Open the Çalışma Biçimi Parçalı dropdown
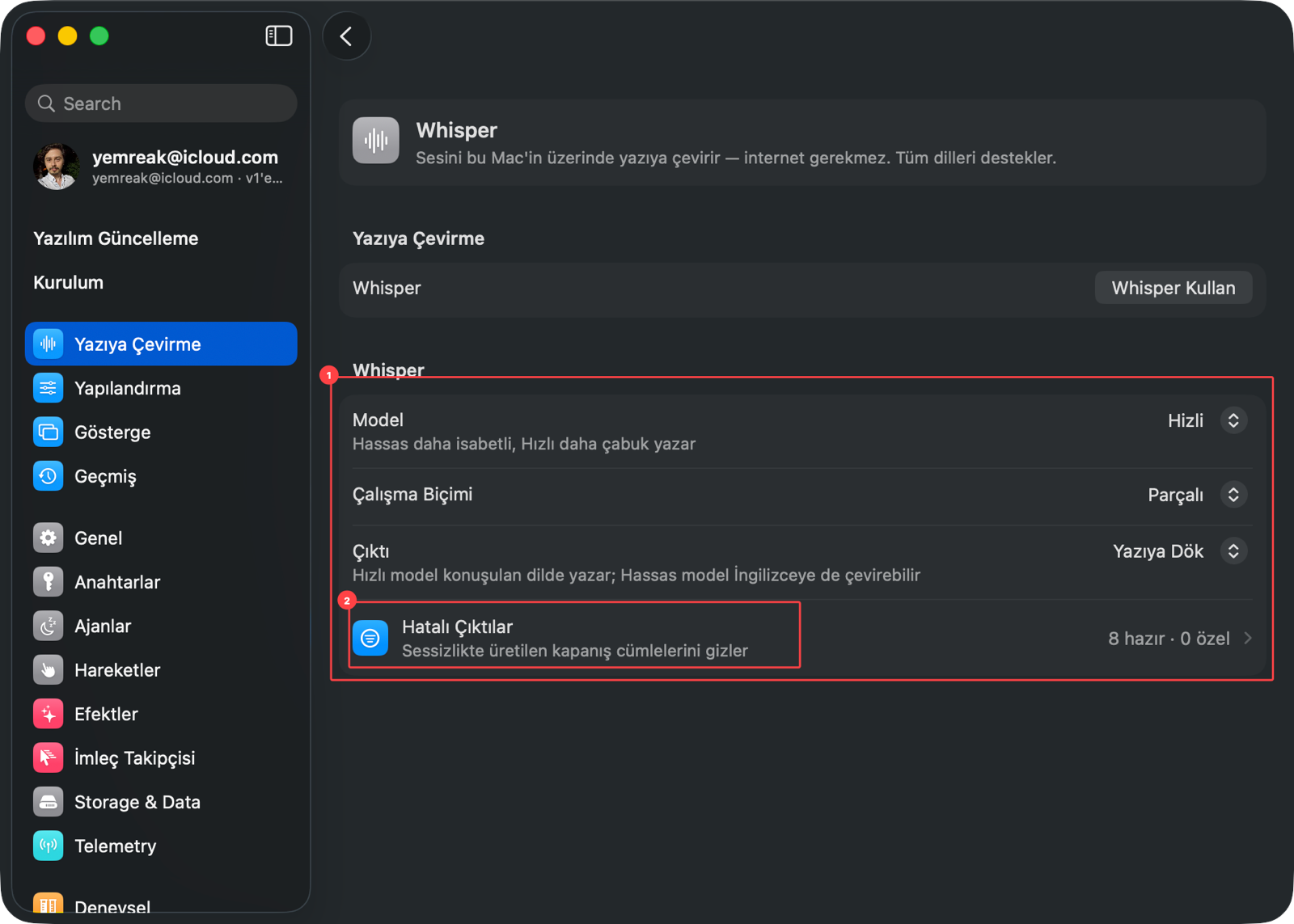Image resolution: width=1294 pixels, height=924 pixels. click(1197, 495)
